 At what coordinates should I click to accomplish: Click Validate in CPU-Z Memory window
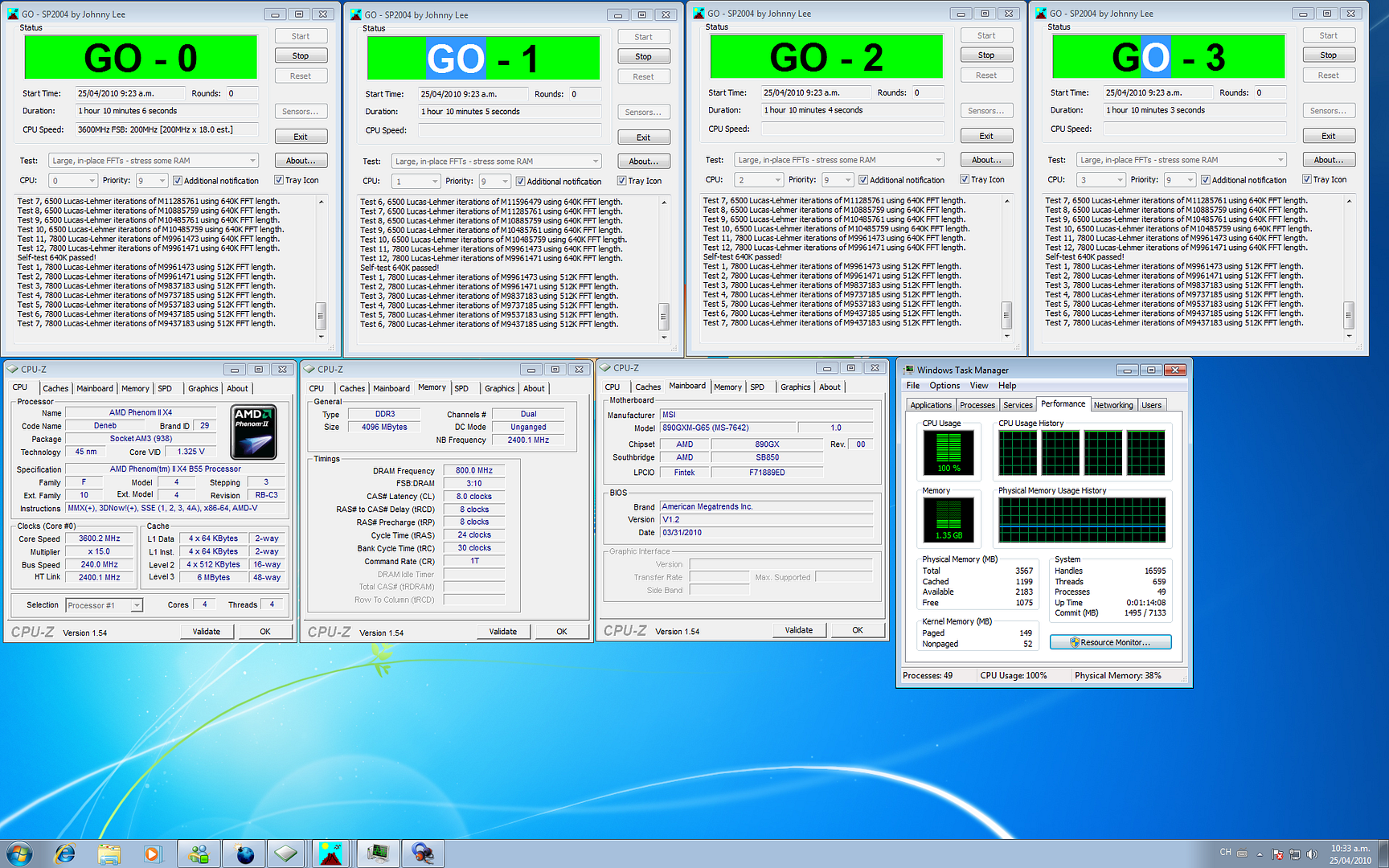[503, 632]
